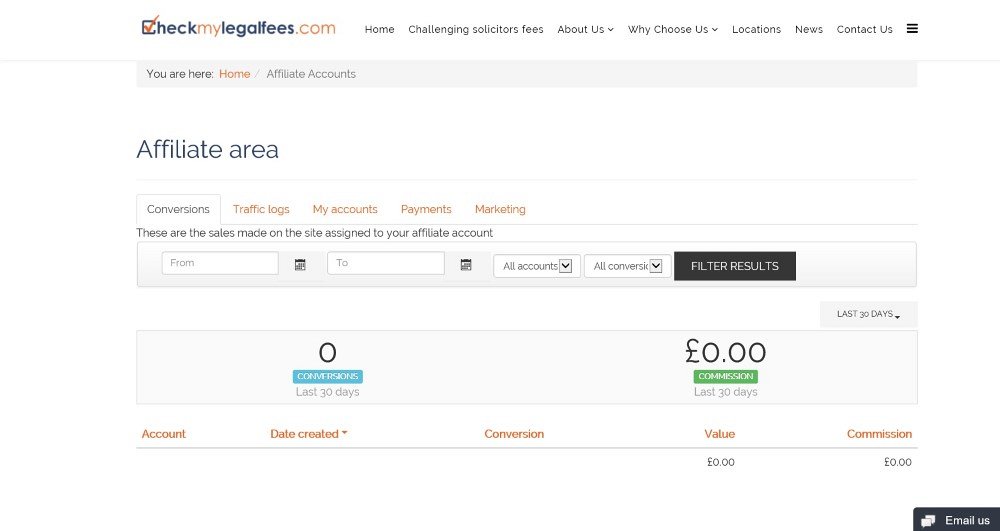Switch to the My accounts tab

(345, 210)
